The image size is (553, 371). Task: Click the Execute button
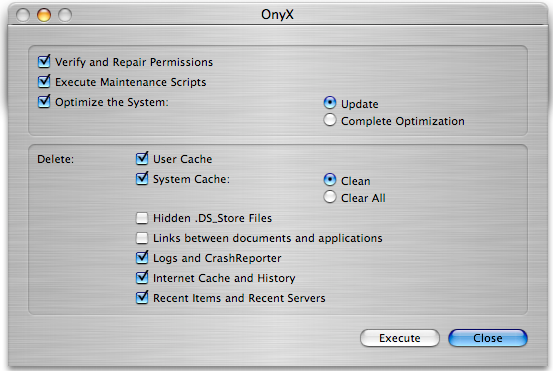coord(400,338)
